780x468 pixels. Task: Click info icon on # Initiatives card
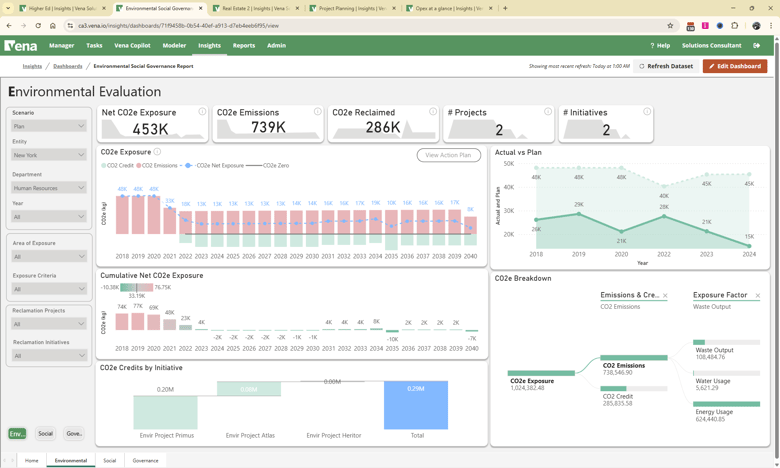click(647, 112)
